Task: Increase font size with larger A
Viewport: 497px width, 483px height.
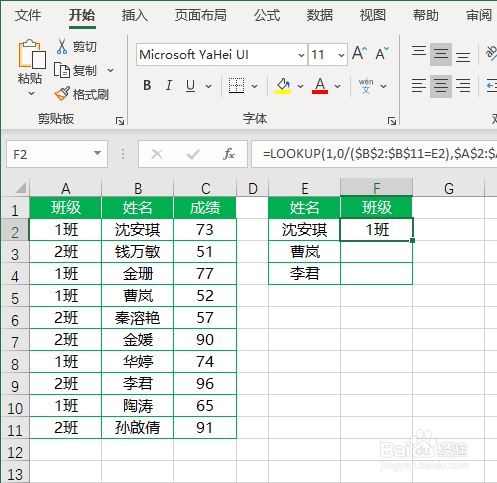Action: pos(359,53)
